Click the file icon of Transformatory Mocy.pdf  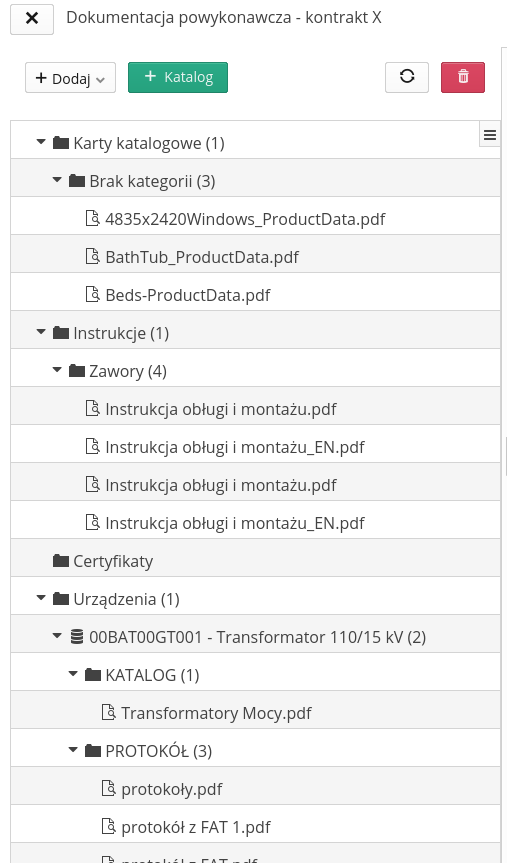coord(108,713)
